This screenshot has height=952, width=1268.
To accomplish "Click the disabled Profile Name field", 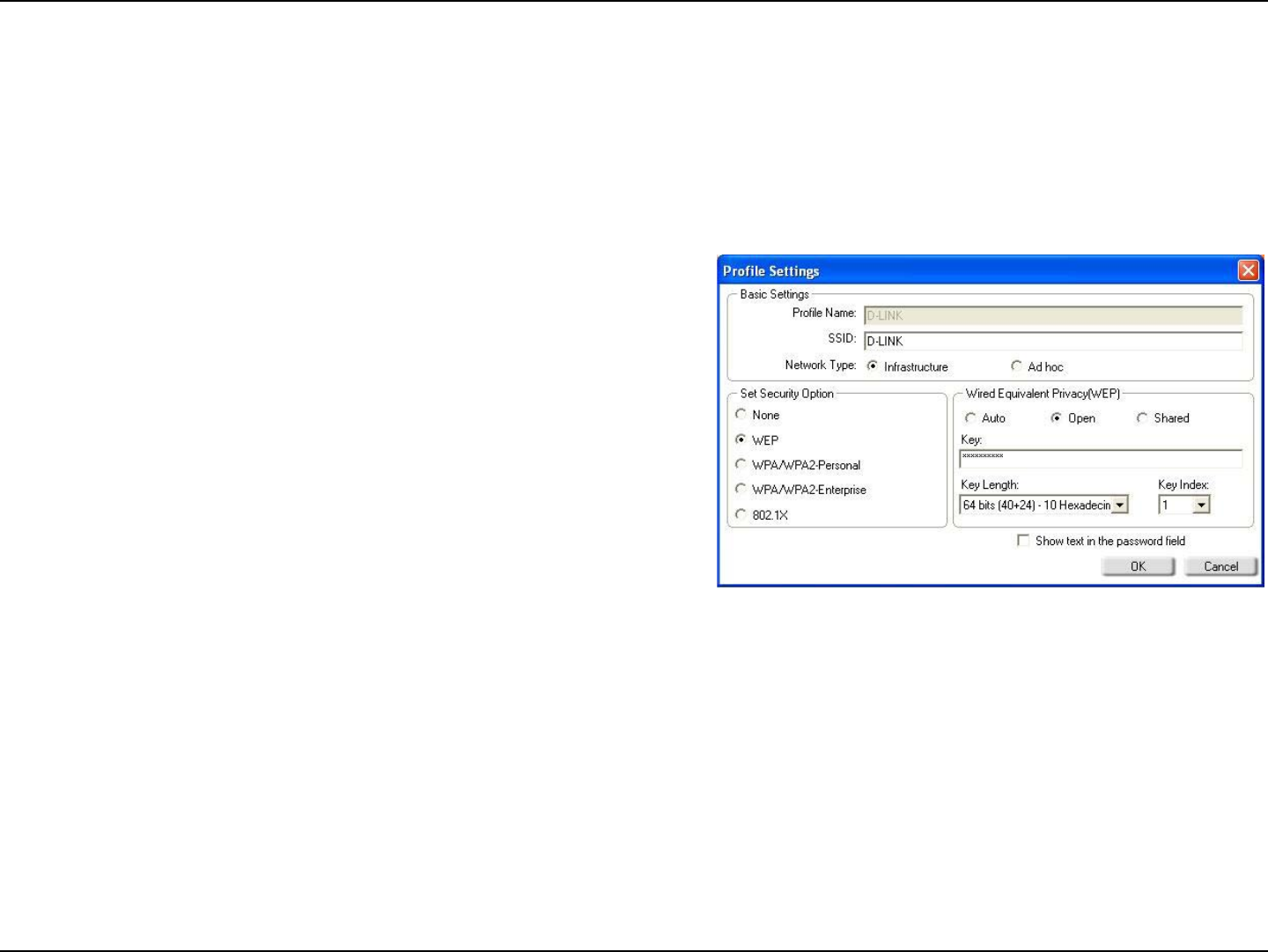I will click(x=1053, y=315).
